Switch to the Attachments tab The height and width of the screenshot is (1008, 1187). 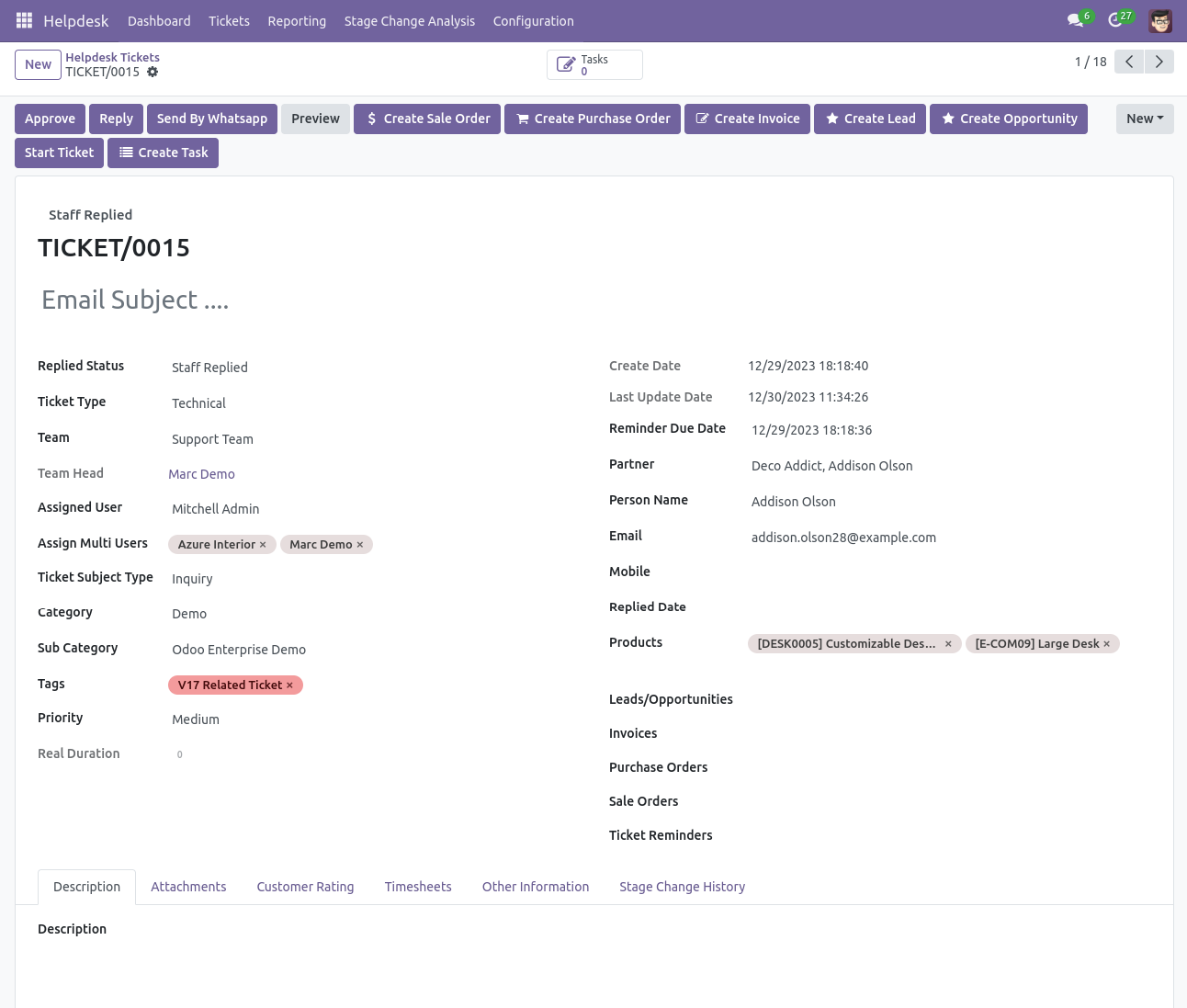tap(188, 887)
